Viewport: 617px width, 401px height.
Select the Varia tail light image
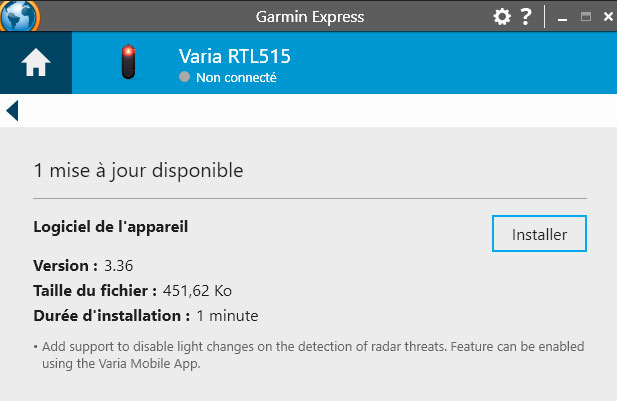pyautogui.click(x=128, y=62)
